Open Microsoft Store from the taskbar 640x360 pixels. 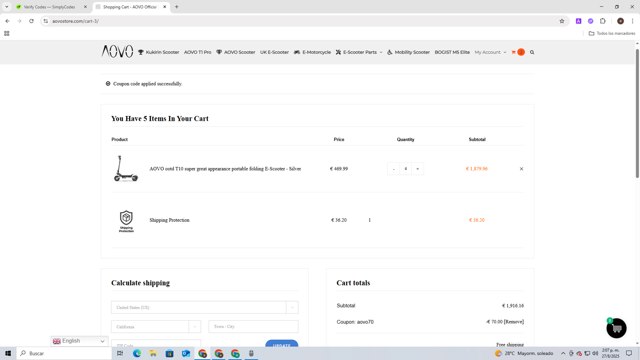[169, 353]
